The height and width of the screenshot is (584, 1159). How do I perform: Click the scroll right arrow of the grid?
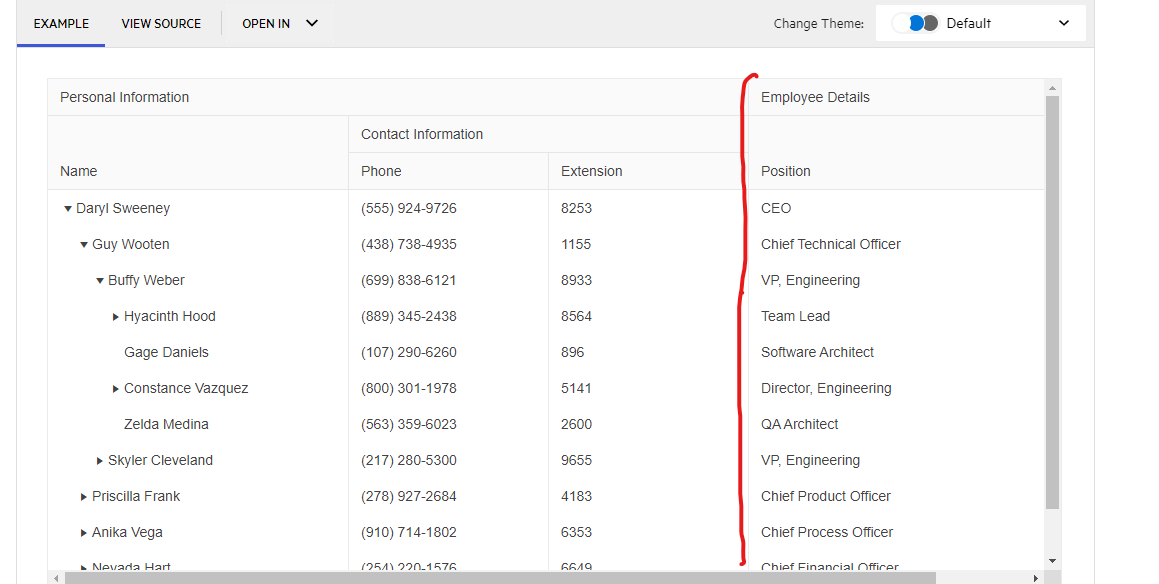click(1035, 578)
